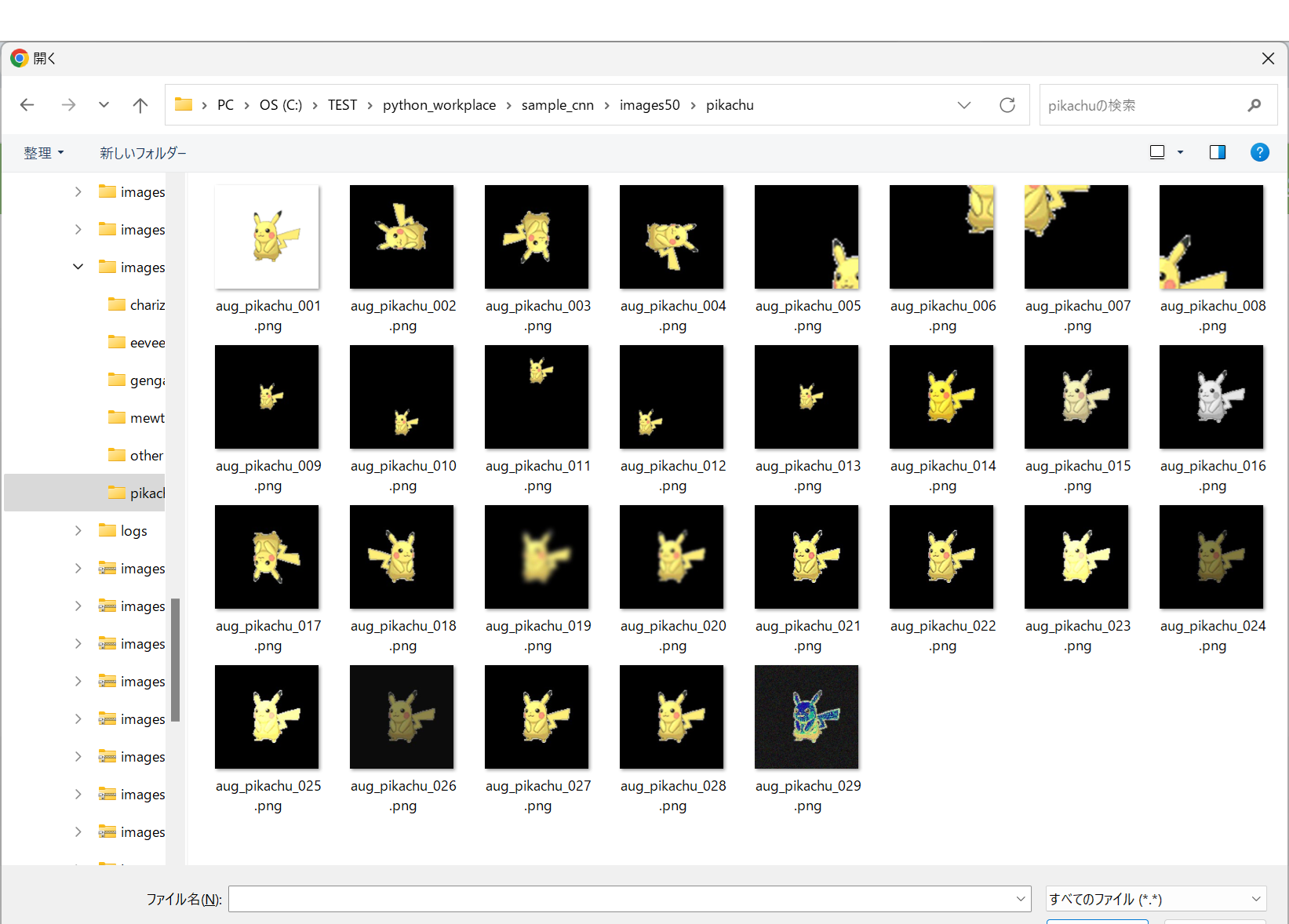Select the other folder in the tree
The width and height of the screenshot is (1289, 924).
point(136,455)
